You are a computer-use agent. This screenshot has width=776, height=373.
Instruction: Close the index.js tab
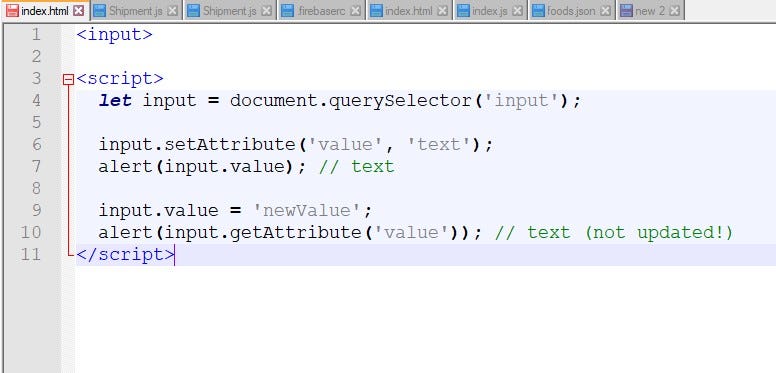(x=517, y=11)
